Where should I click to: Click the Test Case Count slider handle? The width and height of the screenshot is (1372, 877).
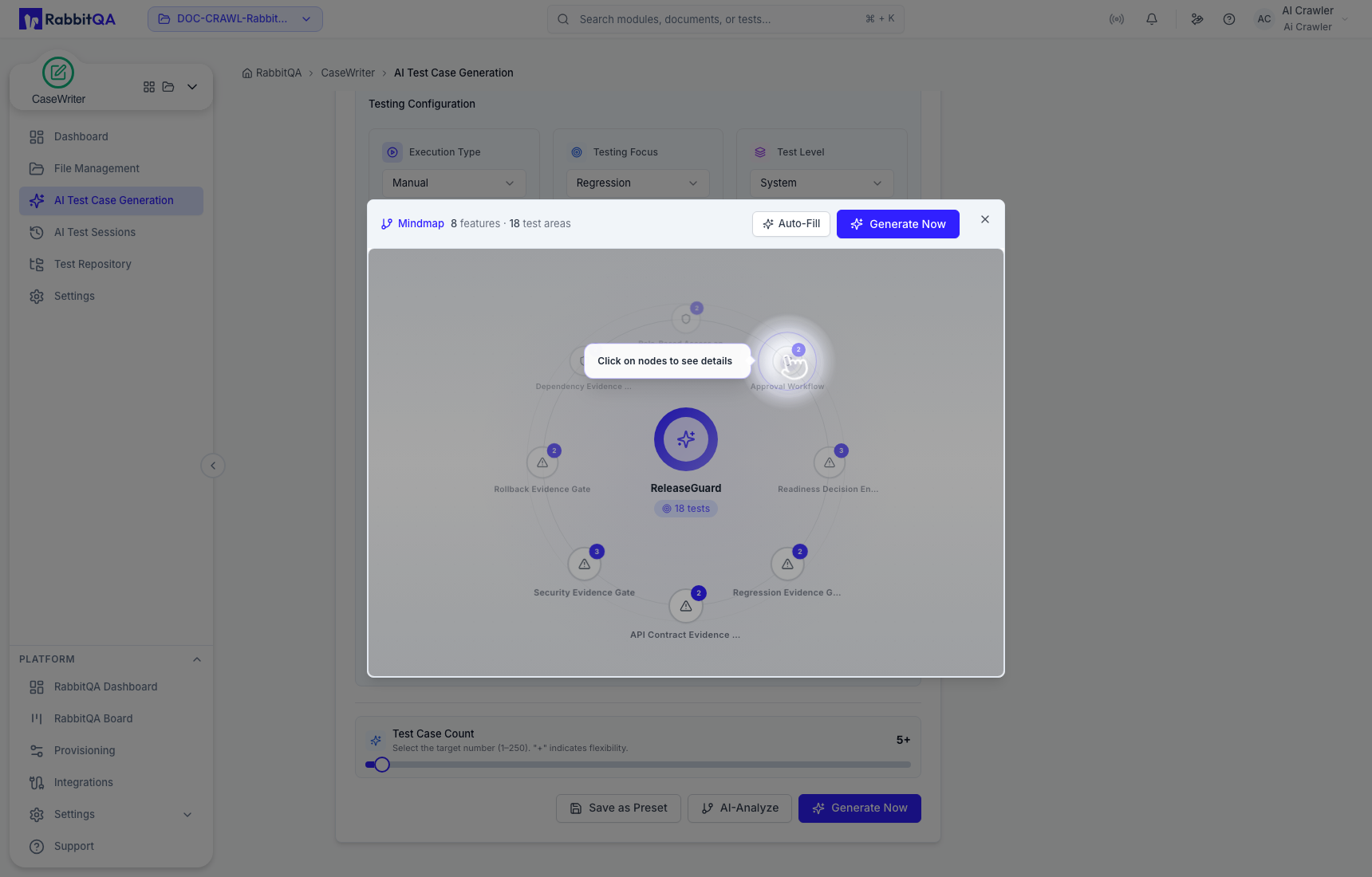[382, 765]
